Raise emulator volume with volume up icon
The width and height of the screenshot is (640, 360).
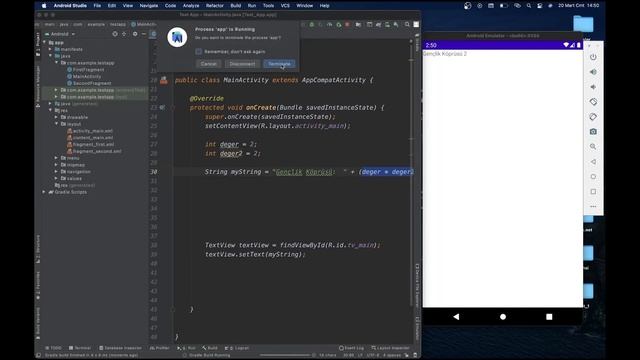click(593, 72)
